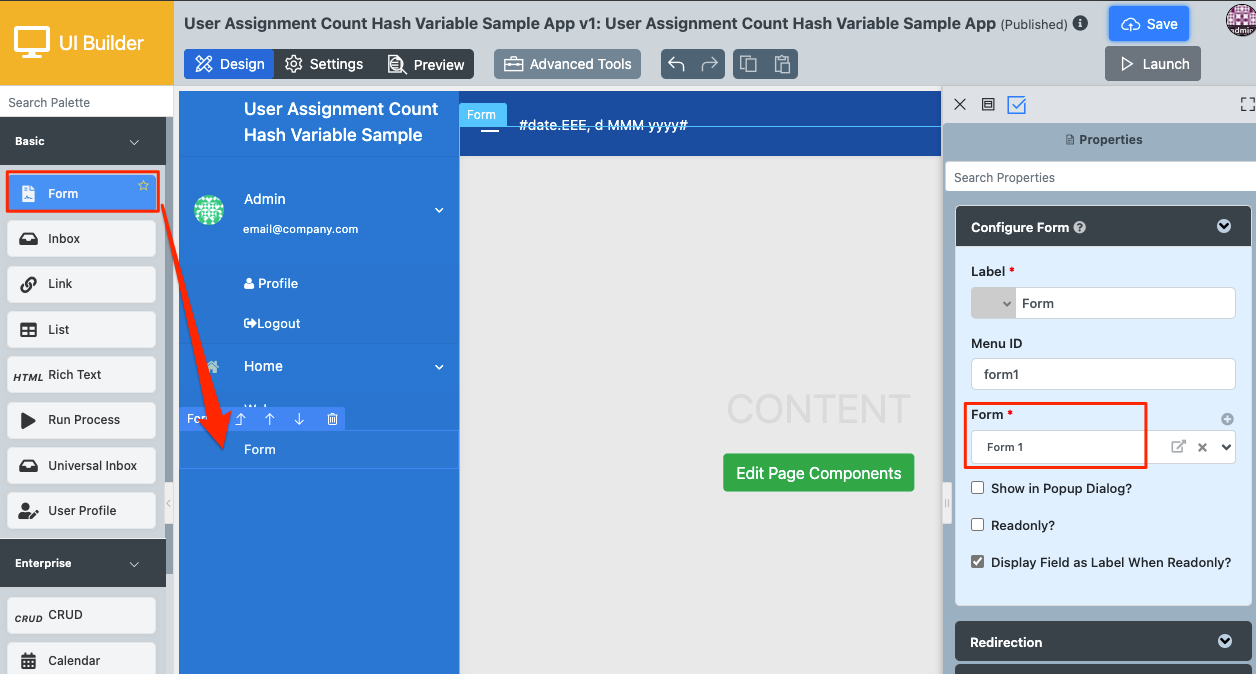Close the properties panel with the X icon
Image resolution: width=1256 pixels, height=674 pixels.
pyautogui.click(x=960, y=104)
